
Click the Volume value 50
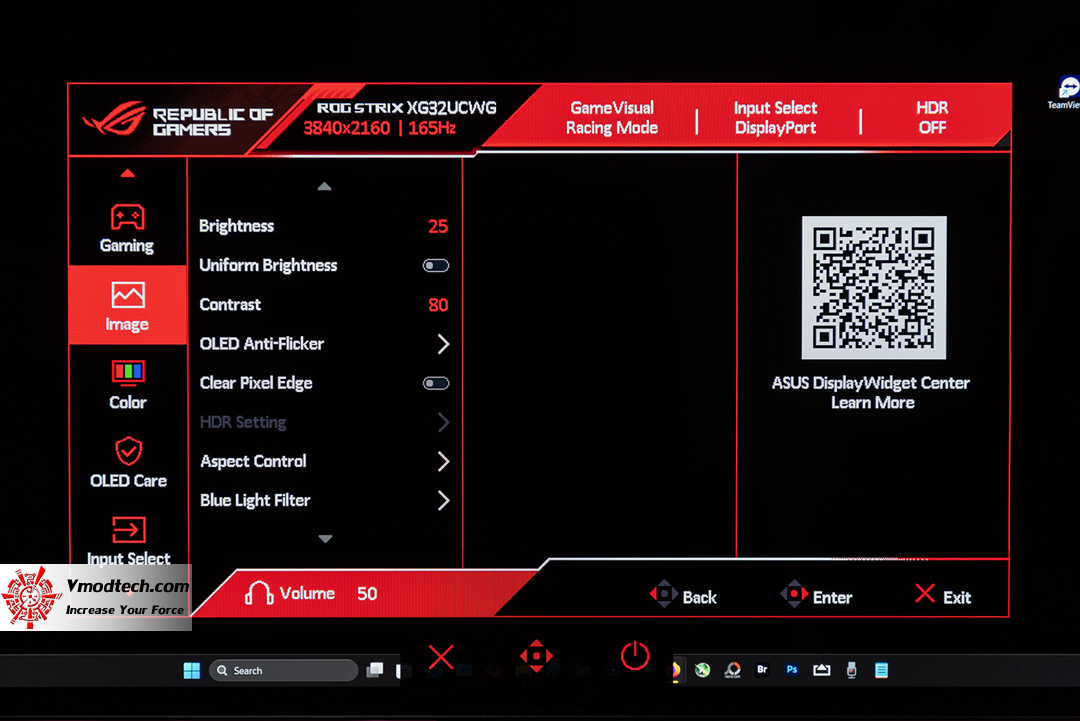(367, 594)
